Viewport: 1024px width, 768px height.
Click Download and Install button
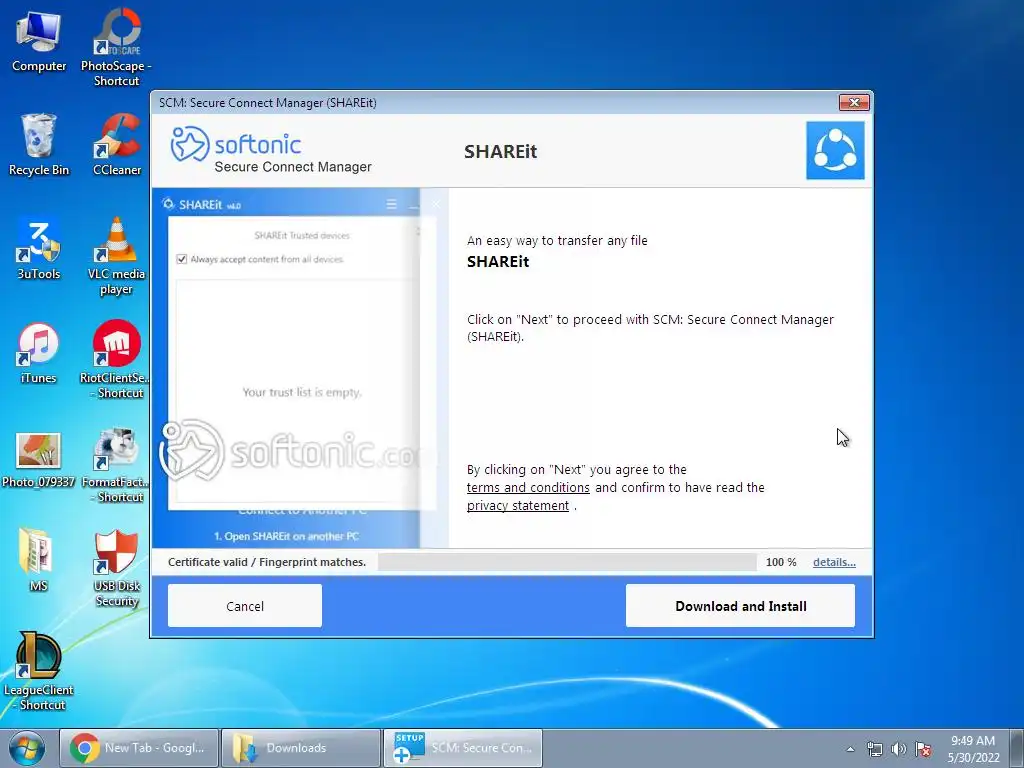[740, 606]
